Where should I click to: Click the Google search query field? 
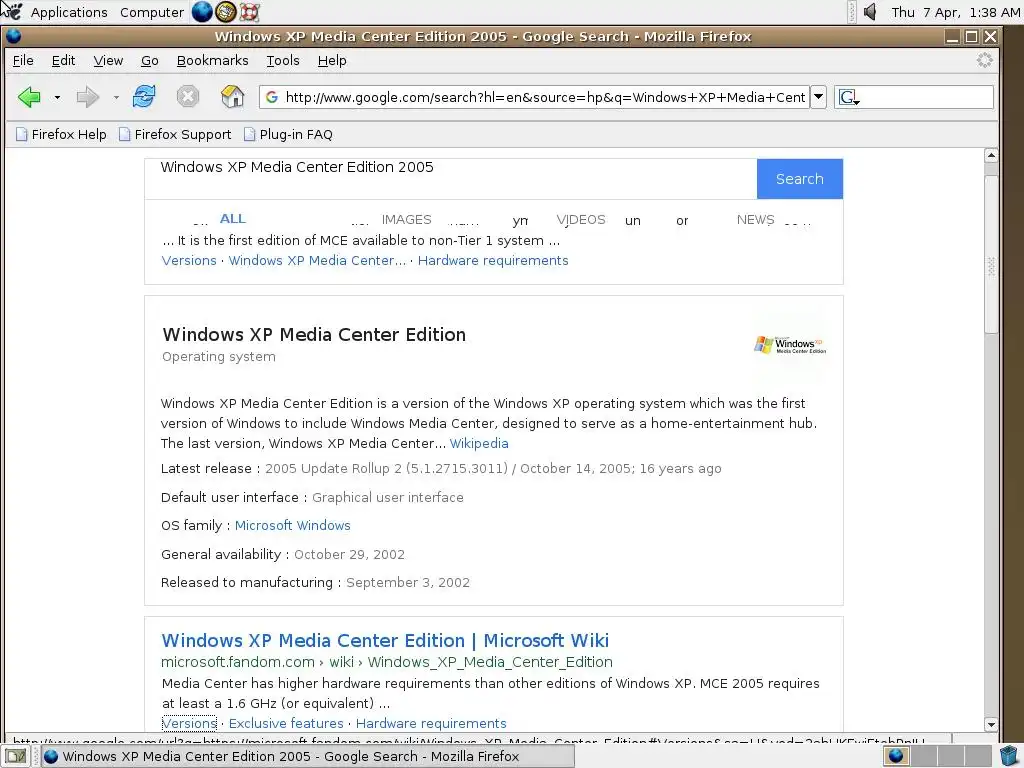[451, 178]
